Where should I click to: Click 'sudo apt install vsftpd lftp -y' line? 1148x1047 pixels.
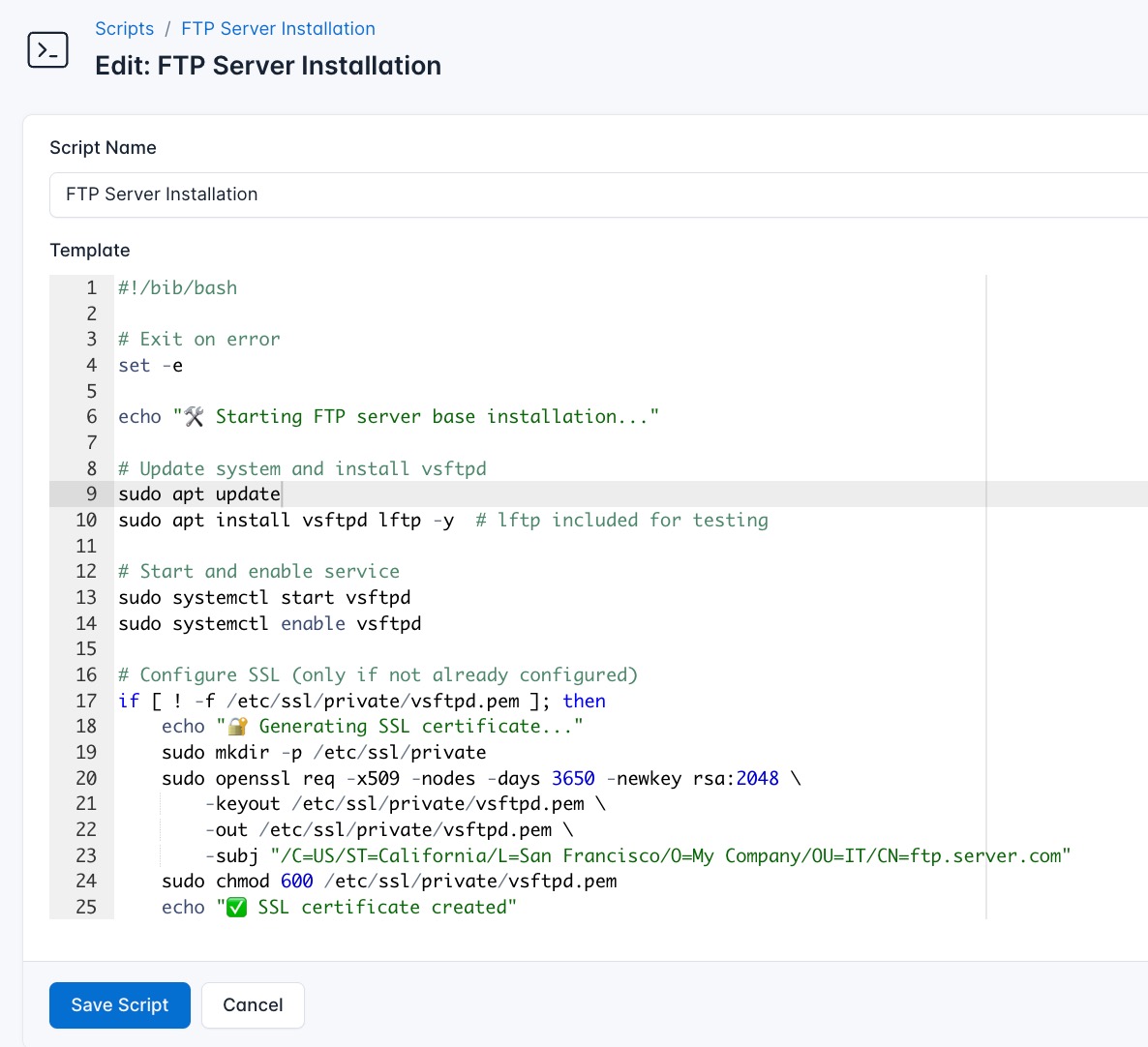point(287,521)
